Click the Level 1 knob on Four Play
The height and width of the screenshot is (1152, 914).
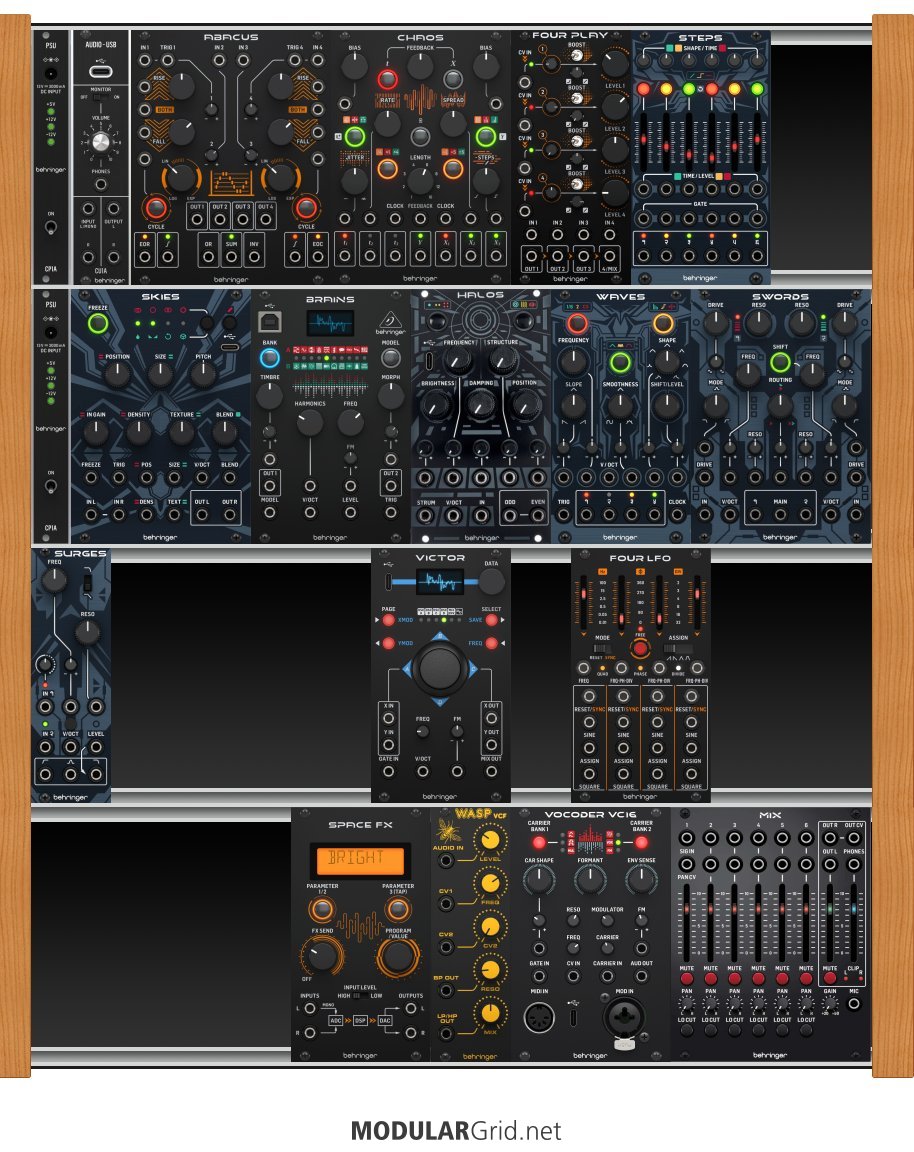(615, 64)
